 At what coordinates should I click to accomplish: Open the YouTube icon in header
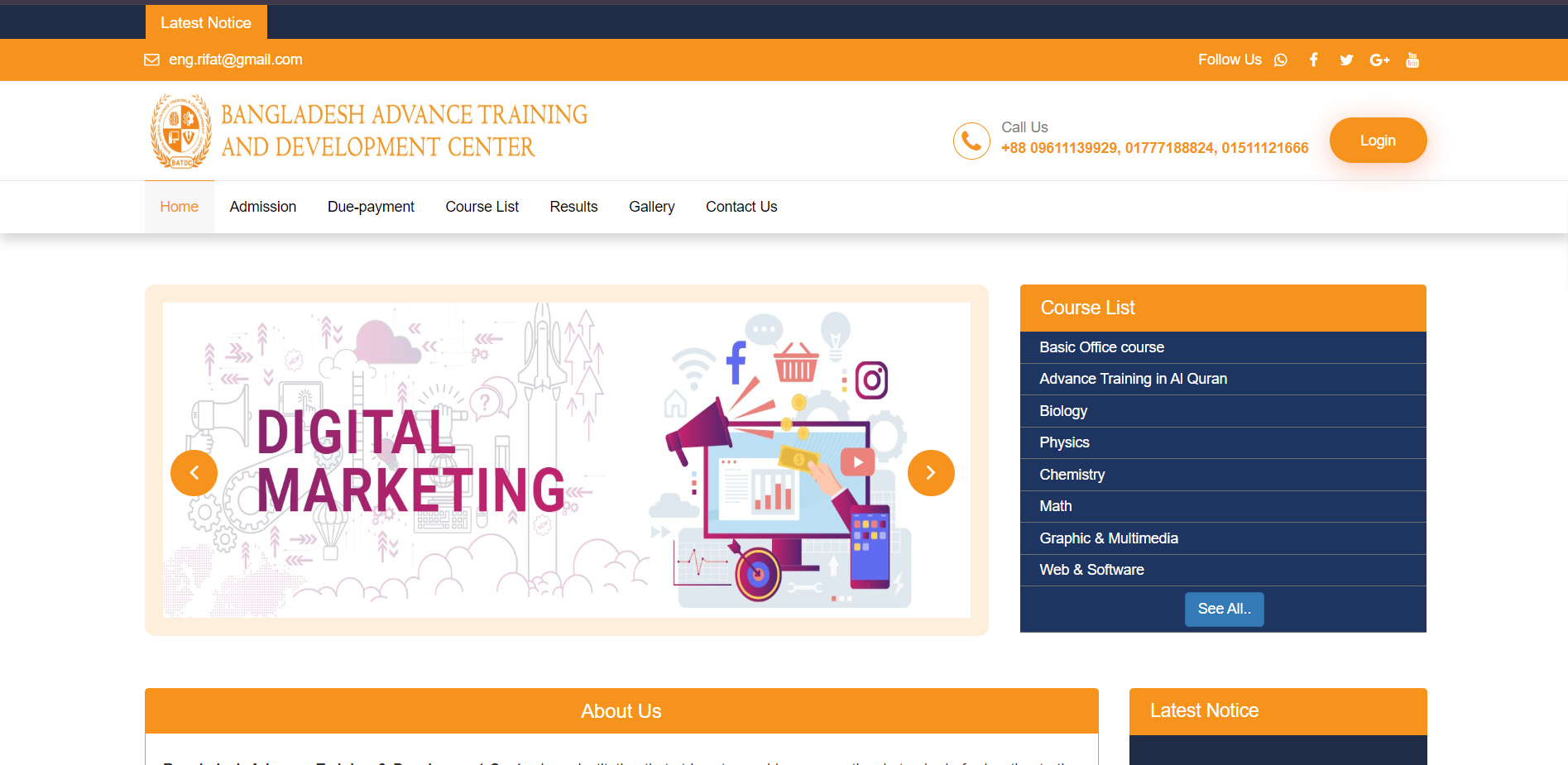[1412, 60]
